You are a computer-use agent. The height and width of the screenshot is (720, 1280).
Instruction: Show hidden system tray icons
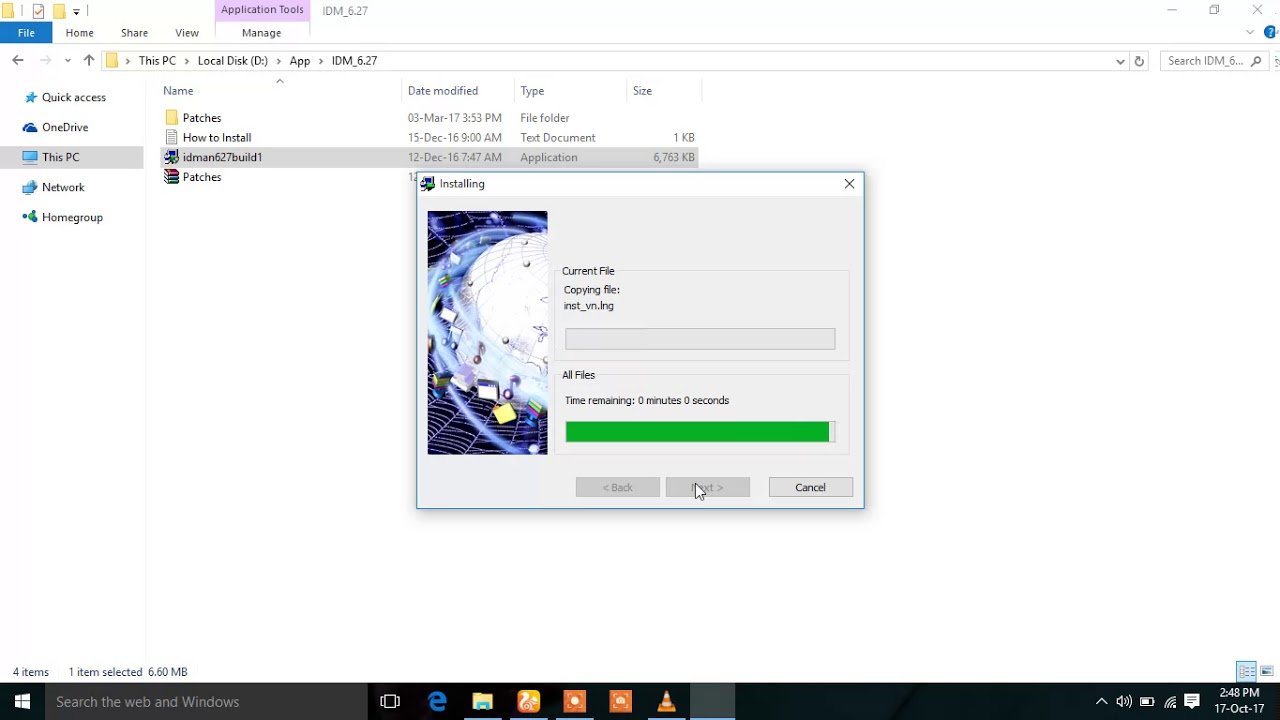tap(1101, 702)
